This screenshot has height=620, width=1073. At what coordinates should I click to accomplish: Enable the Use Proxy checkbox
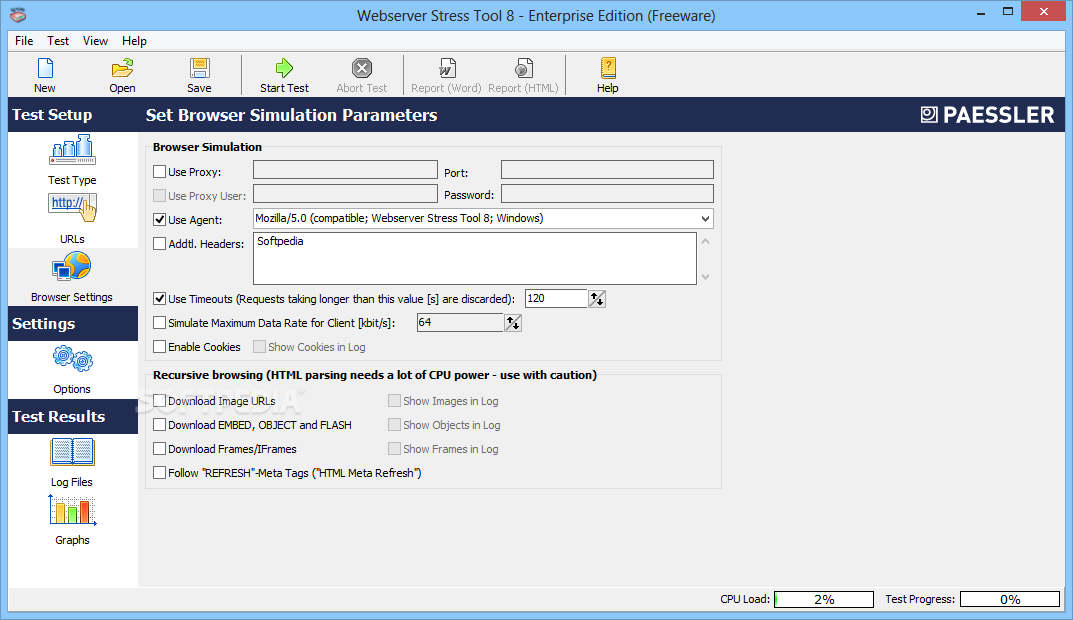point(159,172)
